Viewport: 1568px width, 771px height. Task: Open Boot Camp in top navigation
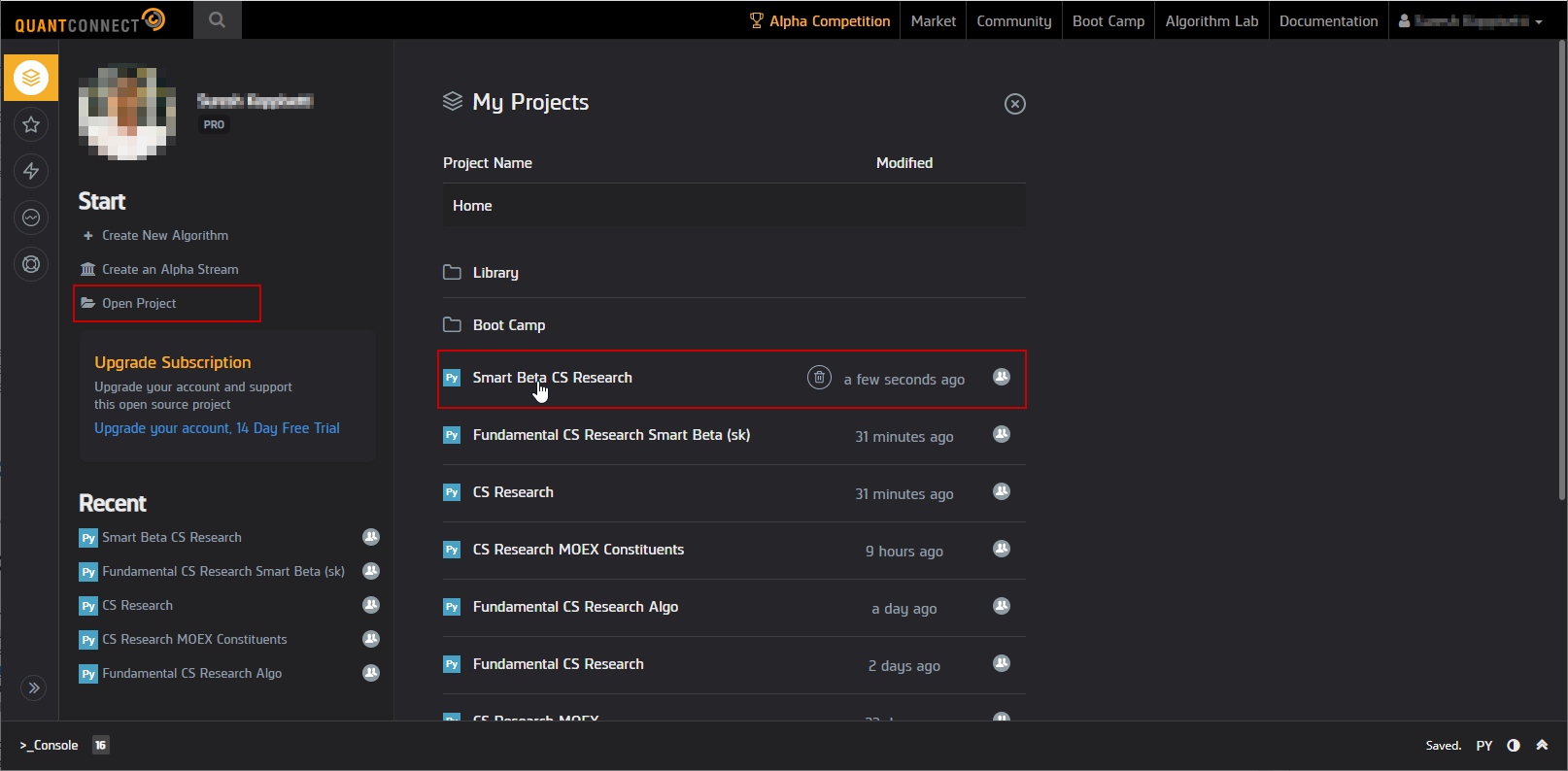tap(1108, 20)
